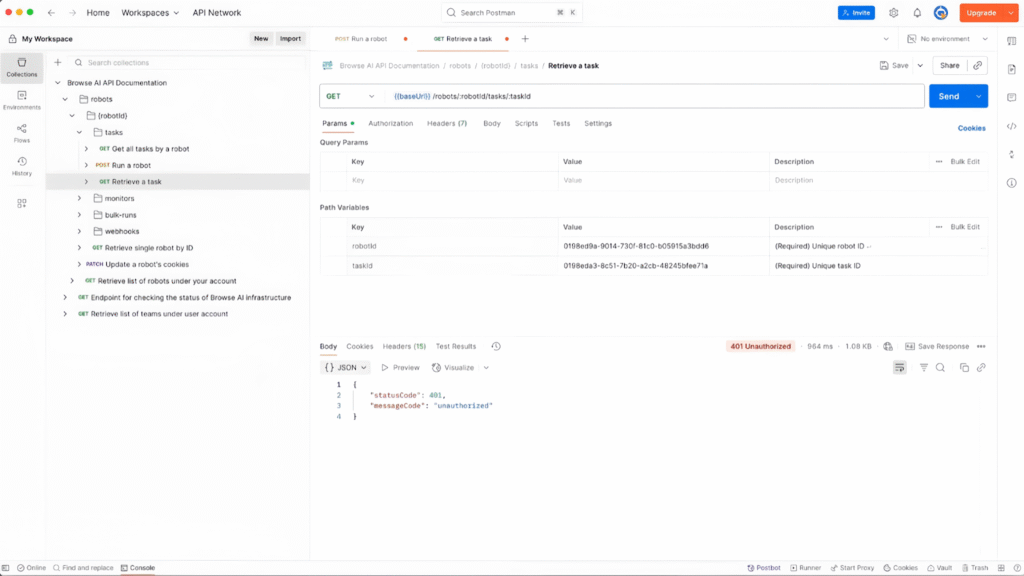Image resolution: width=1024 pixels, height=576 pixels.
Task: Switch to the Authorization tab
Action: [x=390, y=123]
